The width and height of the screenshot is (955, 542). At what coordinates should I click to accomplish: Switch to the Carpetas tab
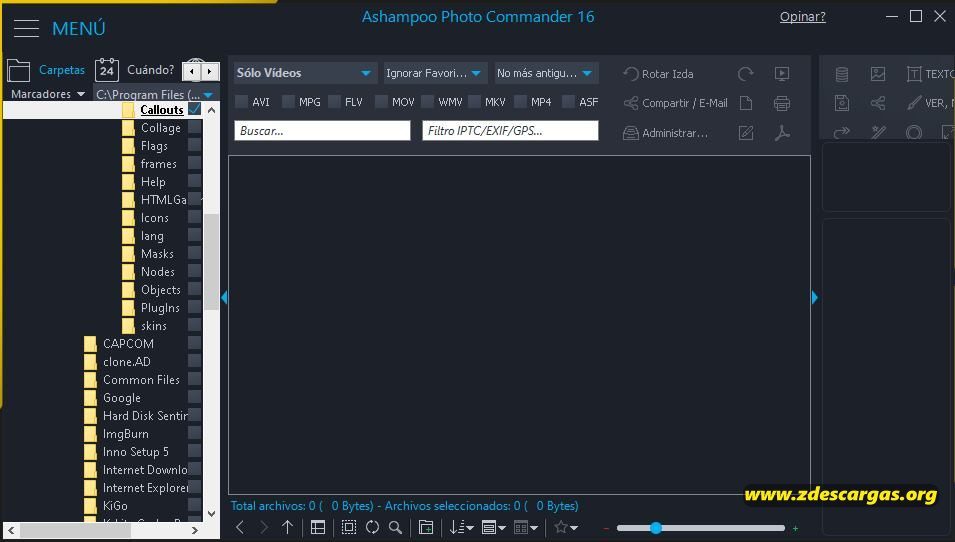[62, 70]
